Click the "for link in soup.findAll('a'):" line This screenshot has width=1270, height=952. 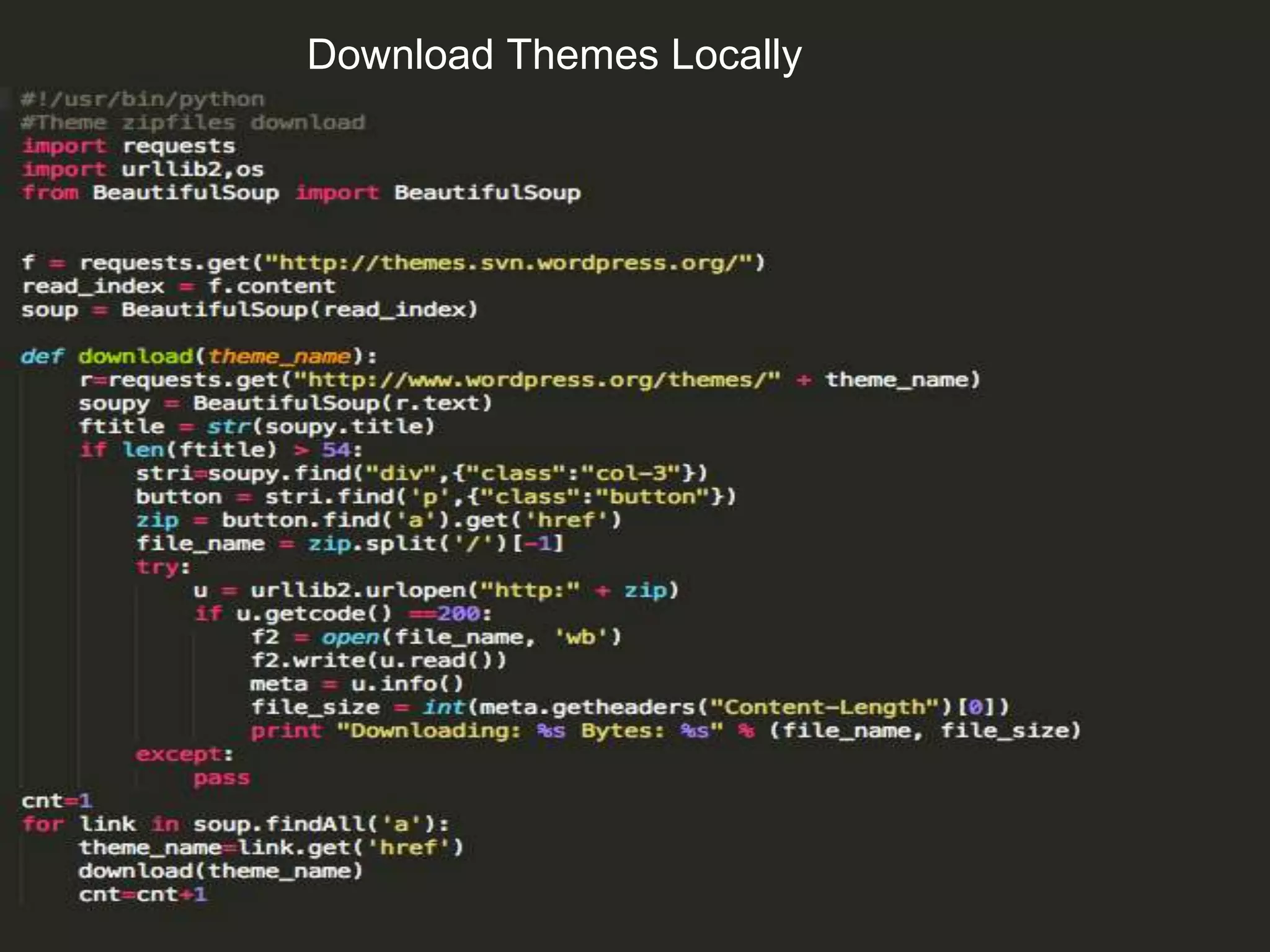pyautogui.click(x=236, y=824)
